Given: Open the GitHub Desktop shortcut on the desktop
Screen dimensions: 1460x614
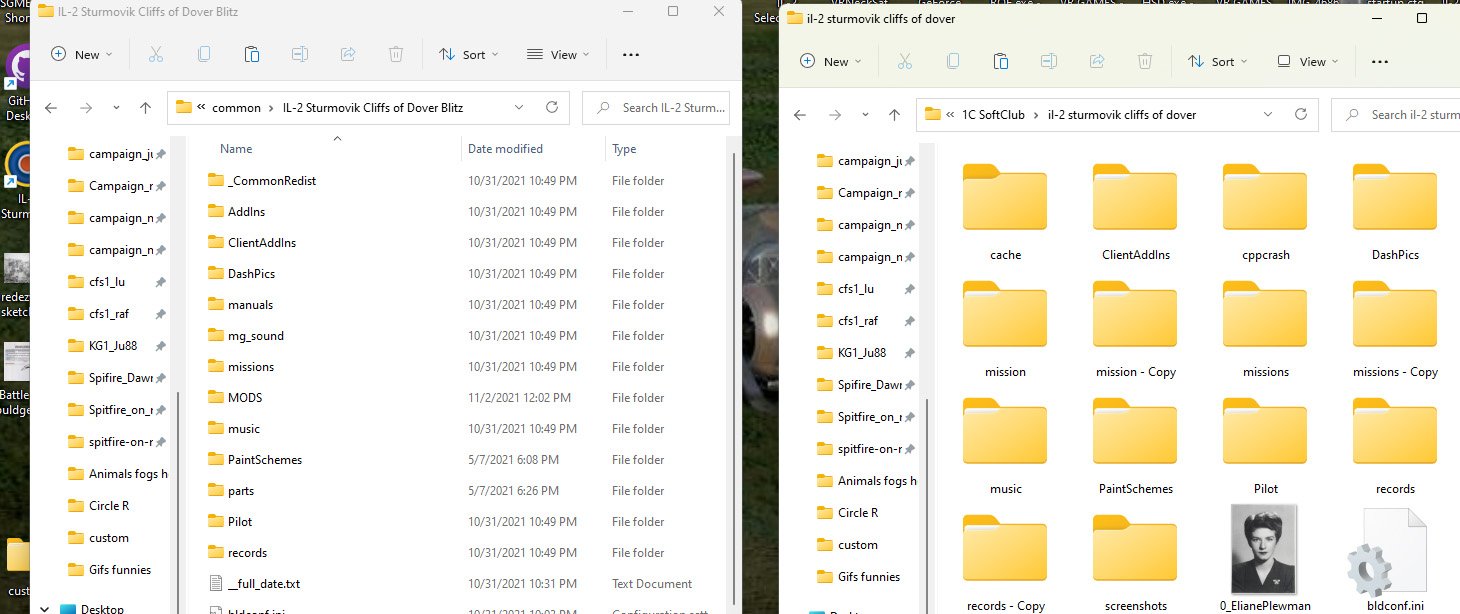Looking at the screenshot, I should coord(18,80).
